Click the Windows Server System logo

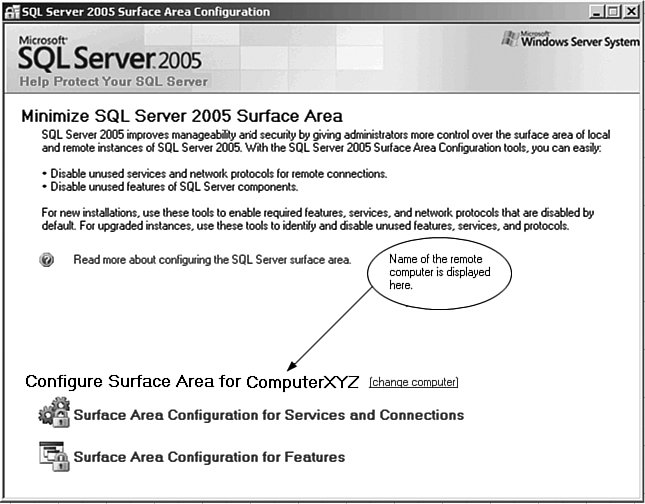(571, 39)
